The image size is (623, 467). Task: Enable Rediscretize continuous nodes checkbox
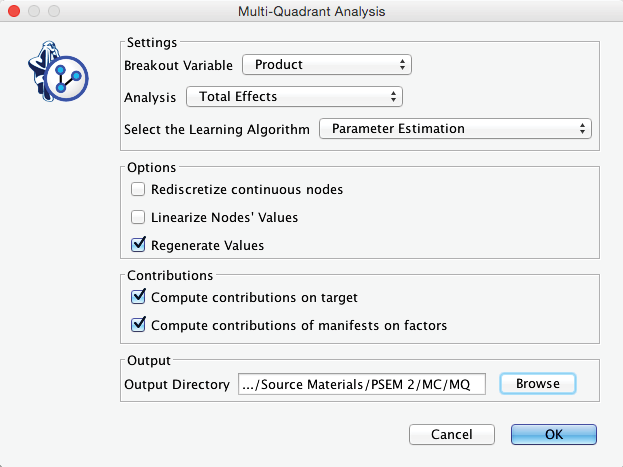pos(138,189)
